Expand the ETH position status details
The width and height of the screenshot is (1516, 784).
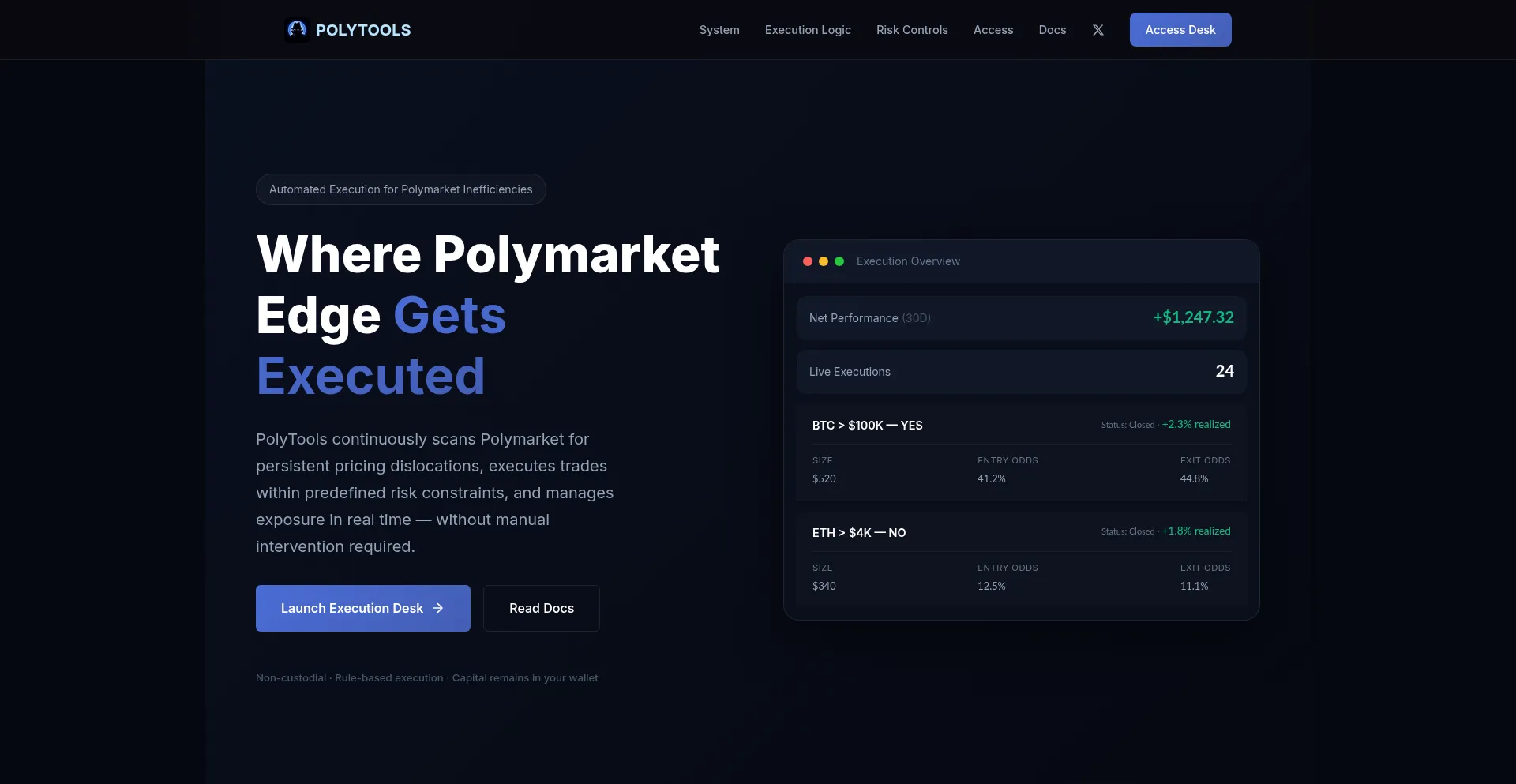coord(1165,531)
